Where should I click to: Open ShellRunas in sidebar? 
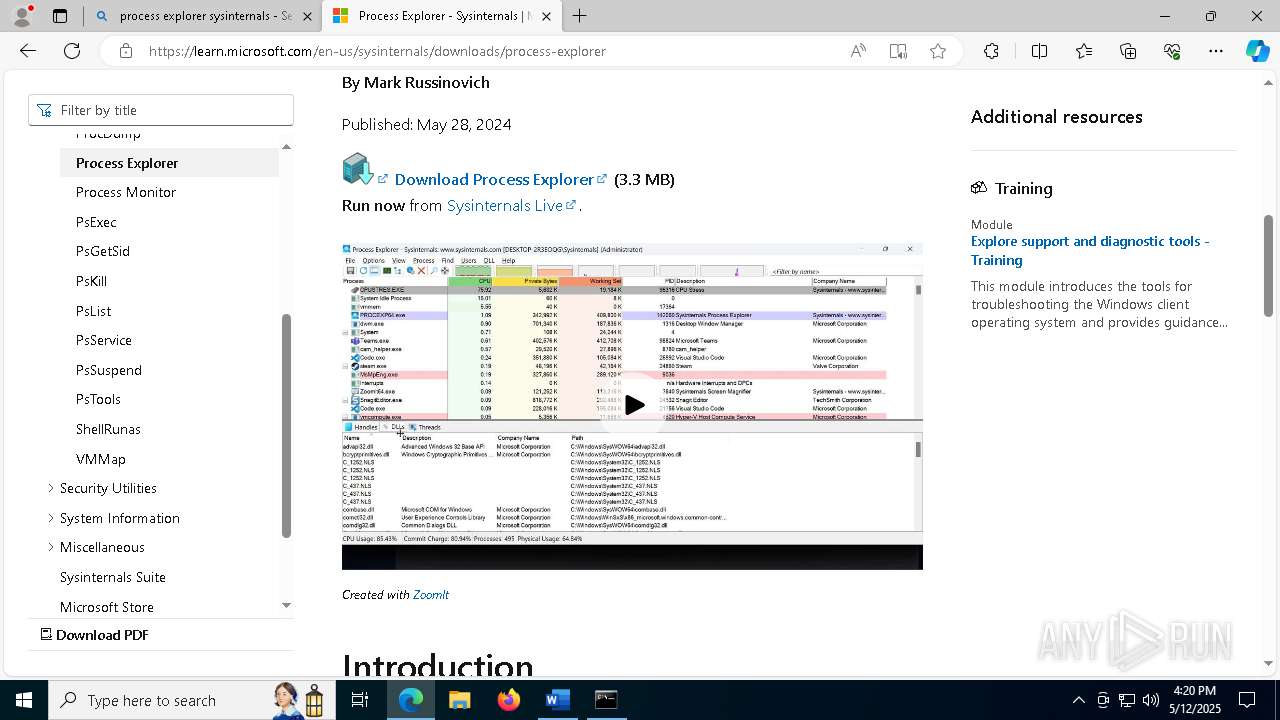(108, 429)
